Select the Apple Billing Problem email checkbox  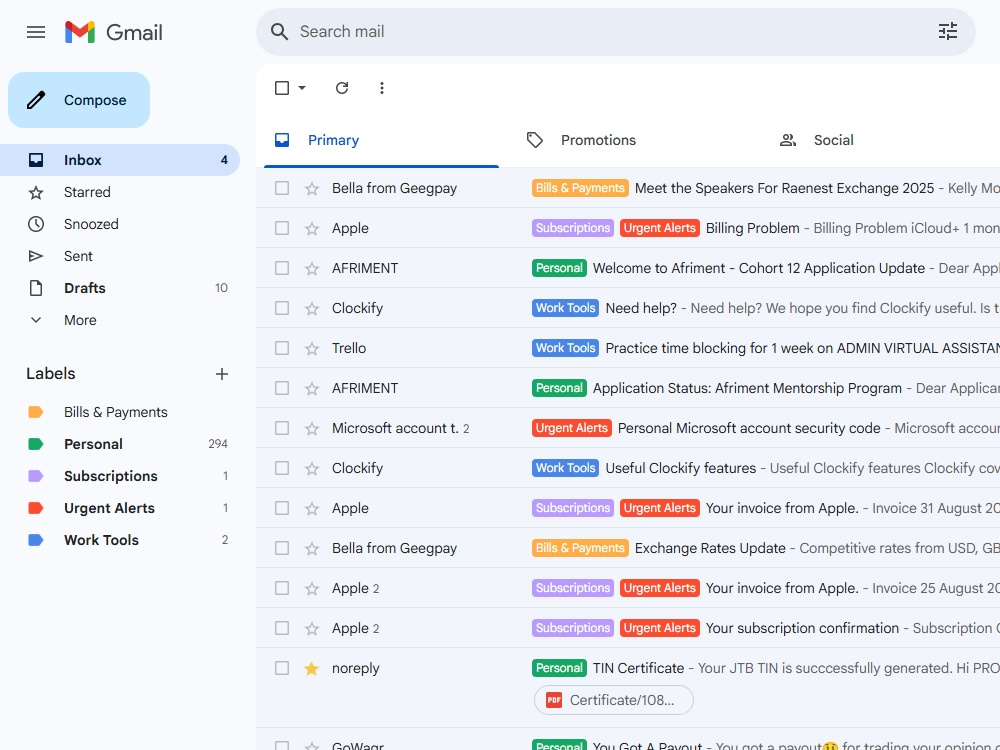coord(282,228)
